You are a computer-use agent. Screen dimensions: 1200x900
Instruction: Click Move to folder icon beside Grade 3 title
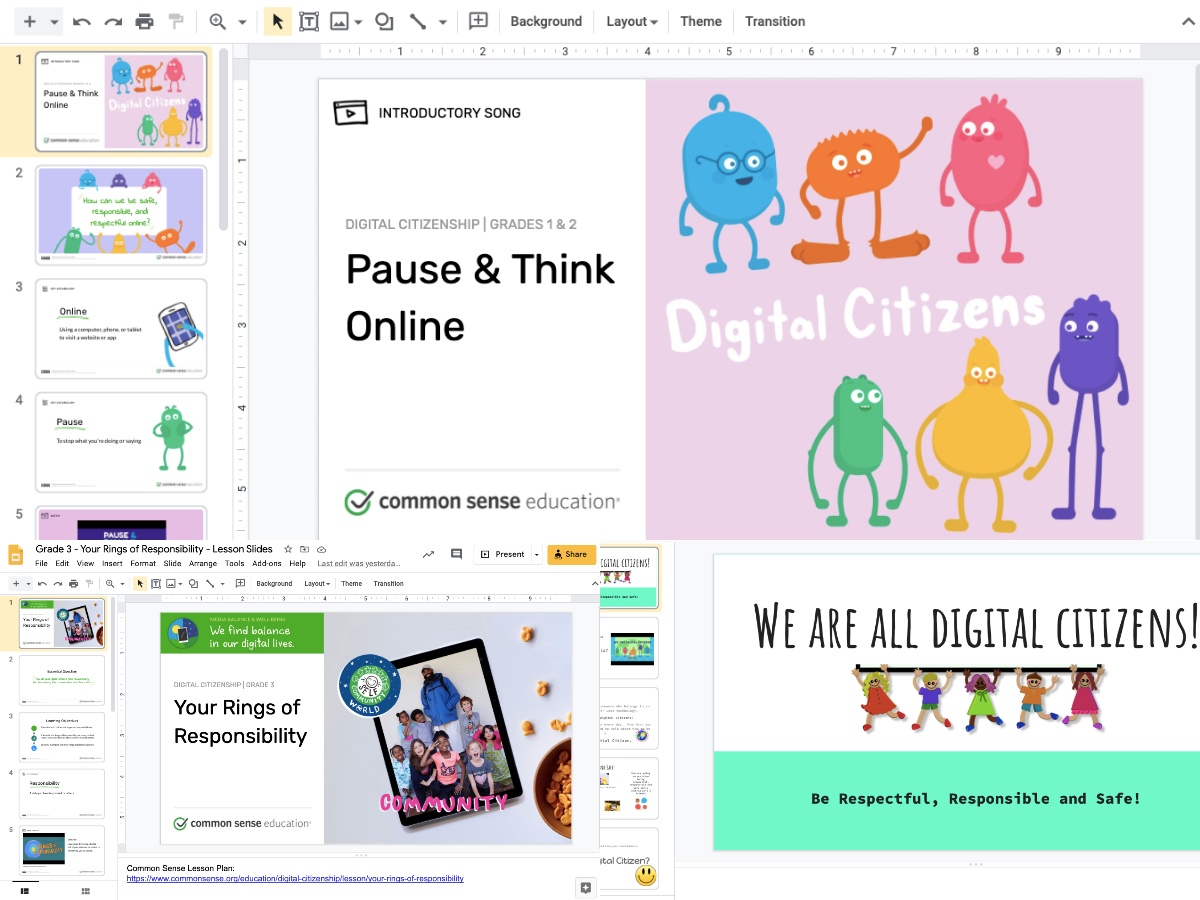[x=304, y=549]
